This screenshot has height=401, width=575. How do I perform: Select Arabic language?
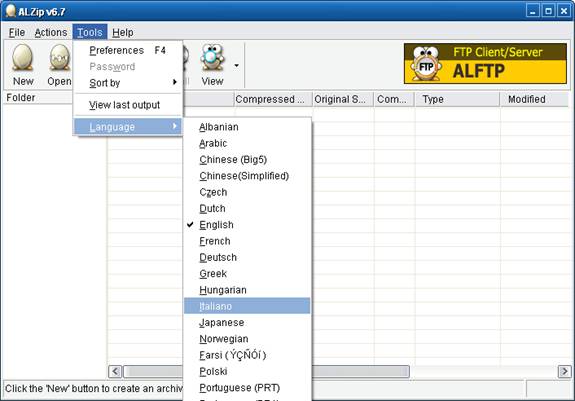(247, 143)
